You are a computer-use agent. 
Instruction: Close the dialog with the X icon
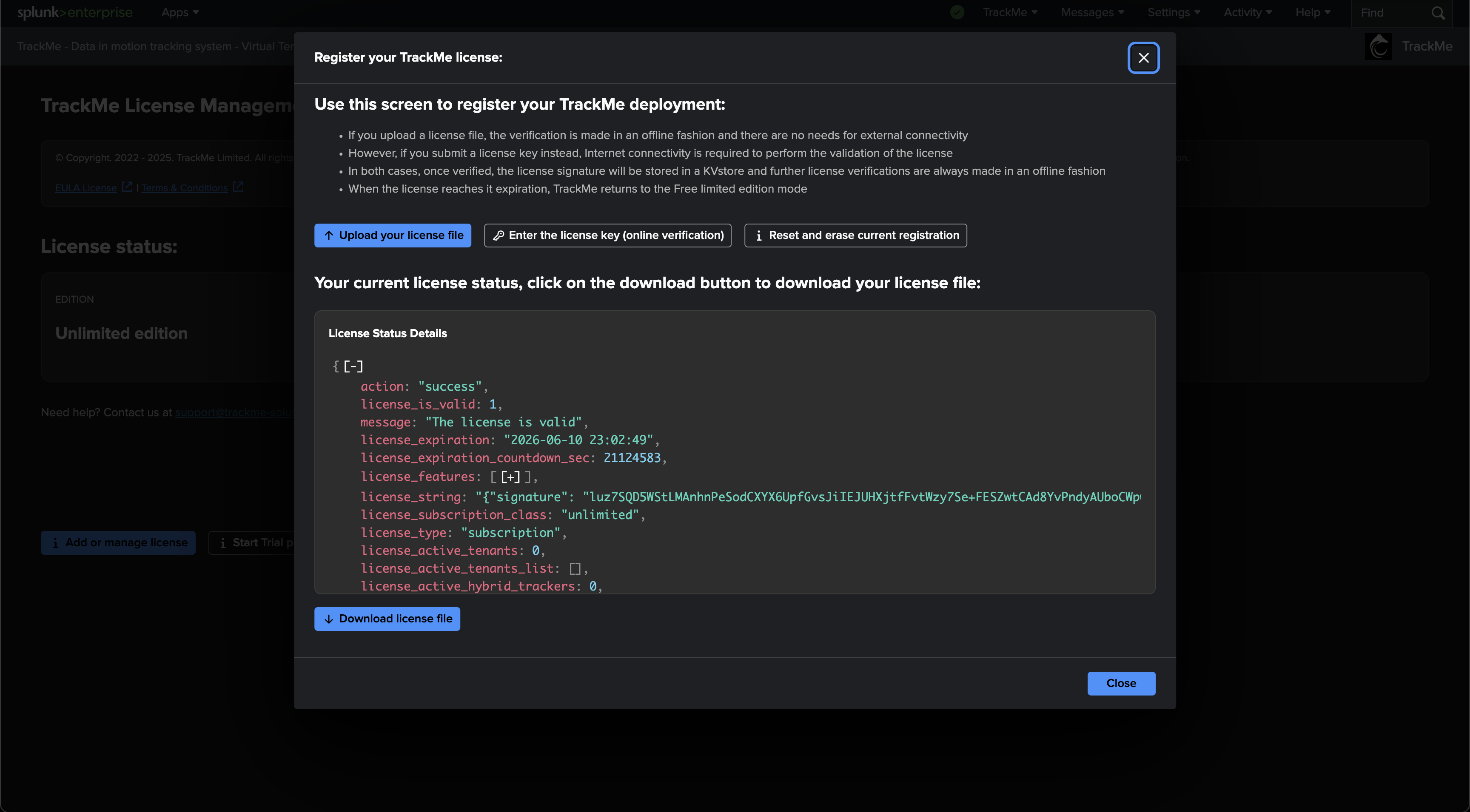click(x=1143, y=57)
